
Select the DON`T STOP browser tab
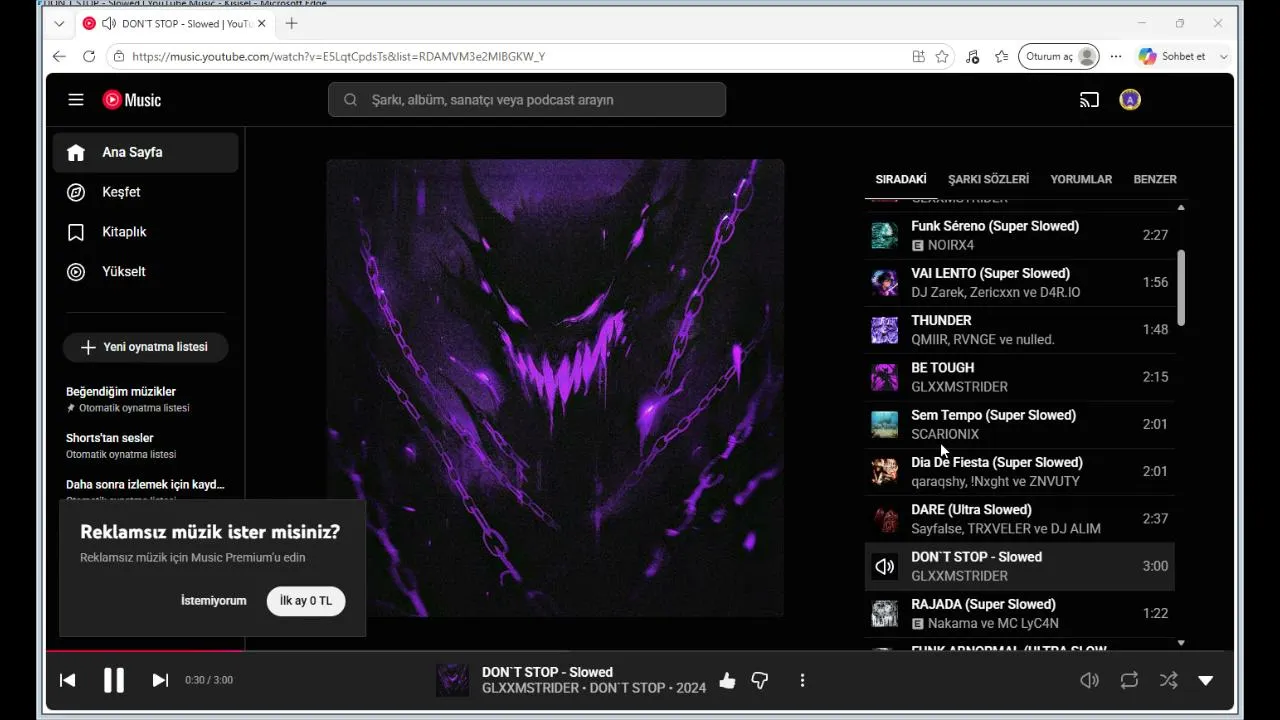pos(176,23)
